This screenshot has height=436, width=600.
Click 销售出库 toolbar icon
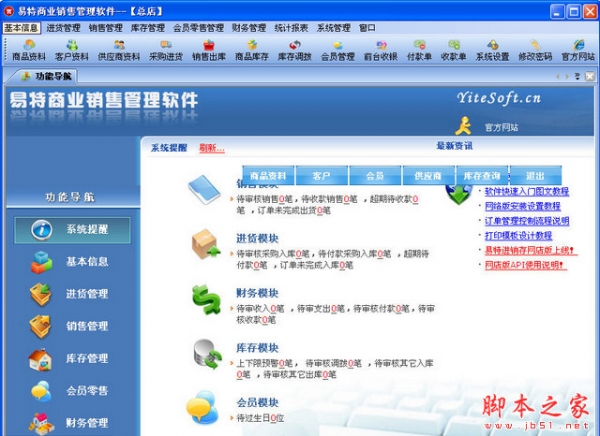[209, 51]
